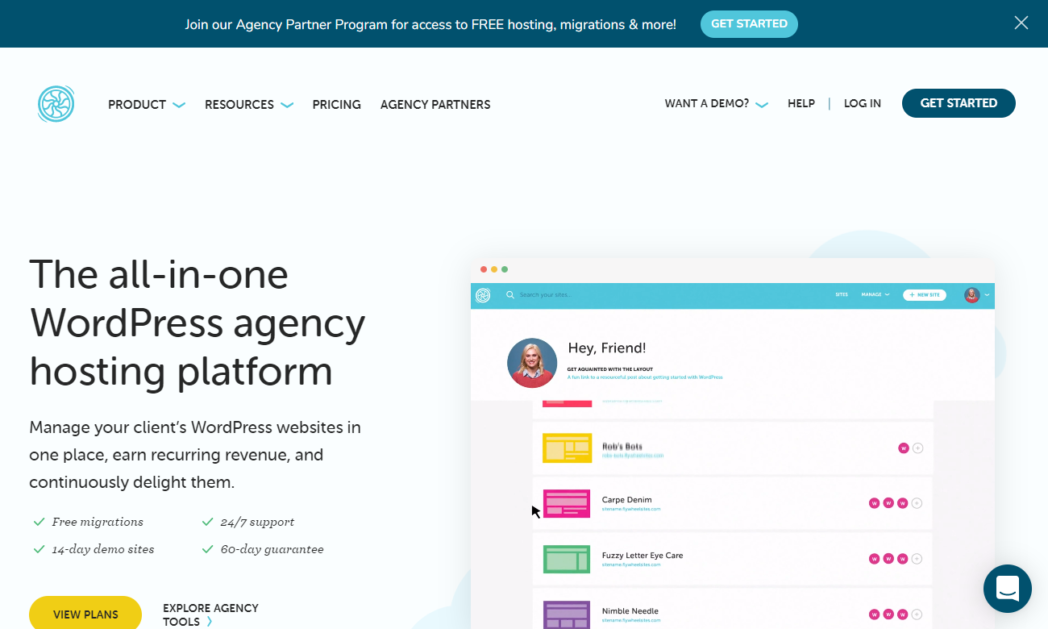
Task: Click the Flywheel logo in header
Action: 56,104
